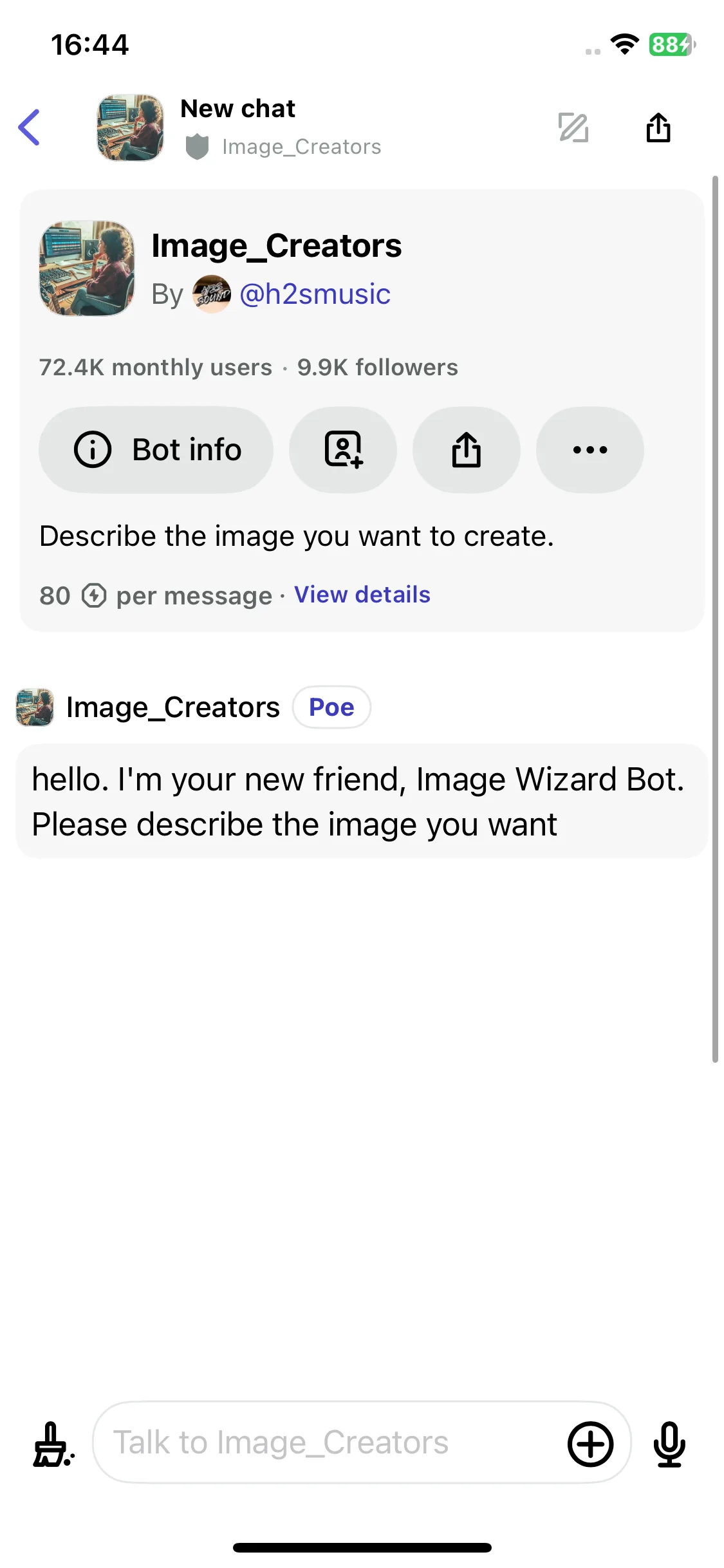Viewport: 724px width, 1568px height.
Task: Tap the New chat title in header
Action: pos(237,109)
